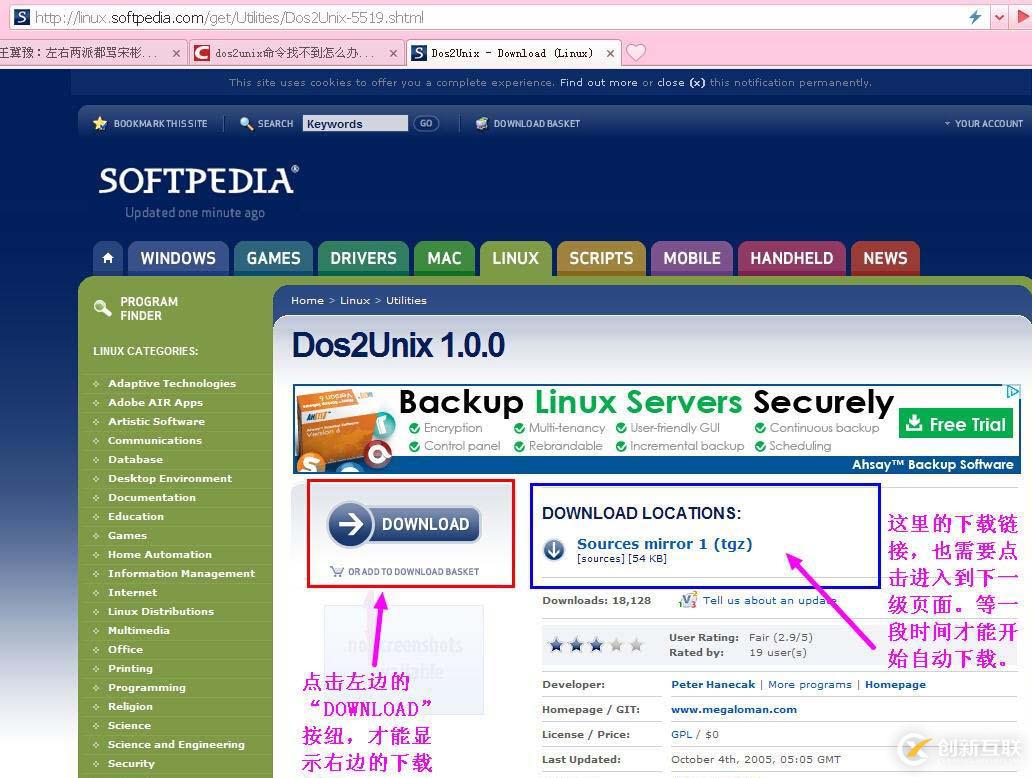Open the Database category
The height and width of the screenshot is (778, 1032).
point(135,459)
